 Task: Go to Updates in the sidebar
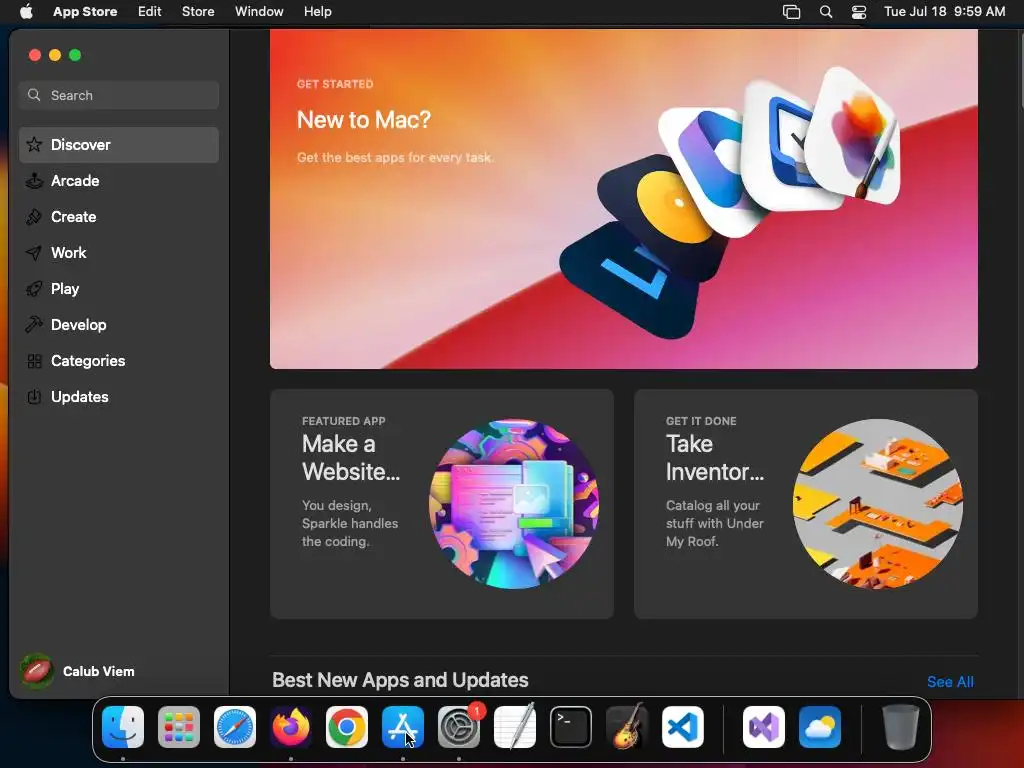(119, 397)
